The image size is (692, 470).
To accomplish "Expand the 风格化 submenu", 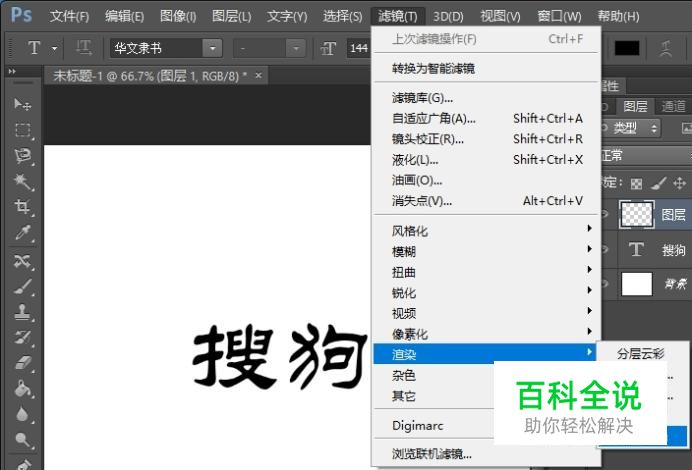I will coord(485,231).
